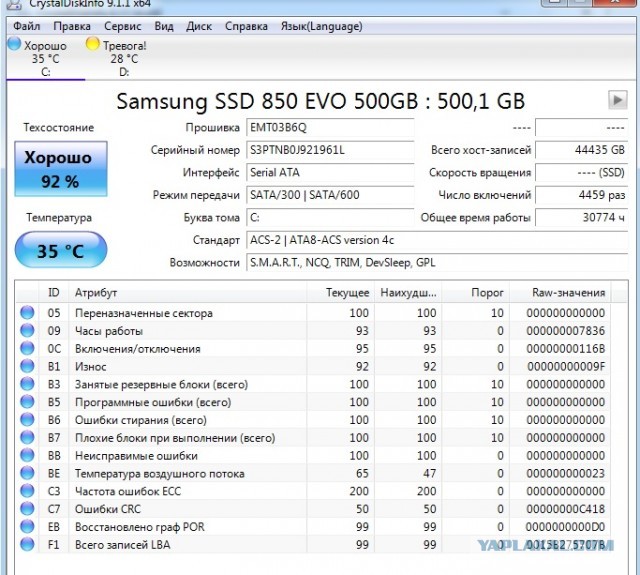Click status orb for attribute F1
Viewport: 640px width, 575px height.
tap(27, 544)
